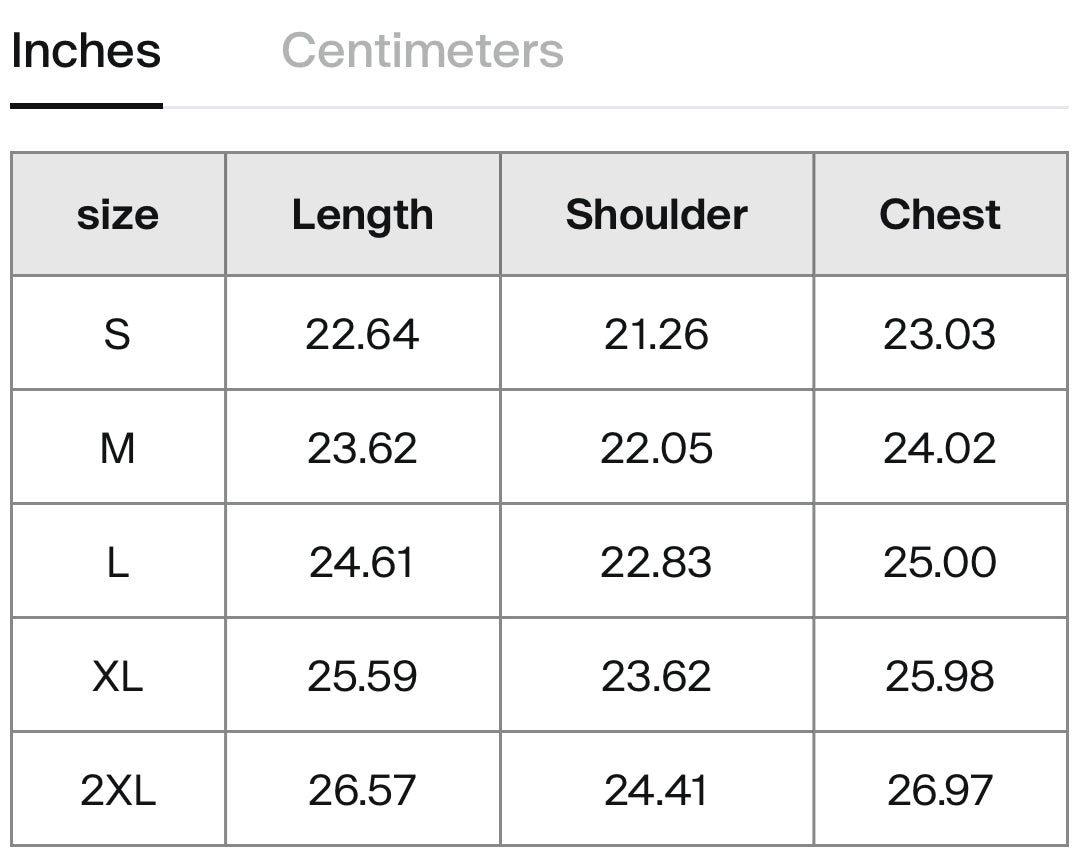Select the M size row label
This screenshot has width=1085, height=858.
pos(118,448)
